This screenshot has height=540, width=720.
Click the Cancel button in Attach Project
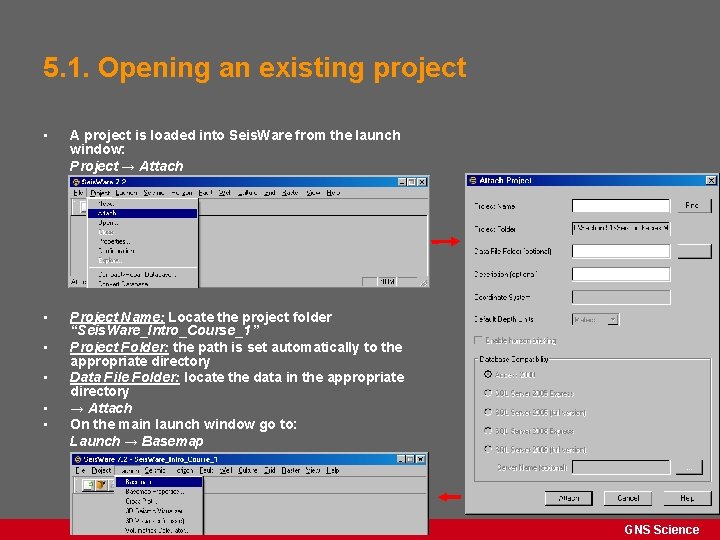pos(628,498)
